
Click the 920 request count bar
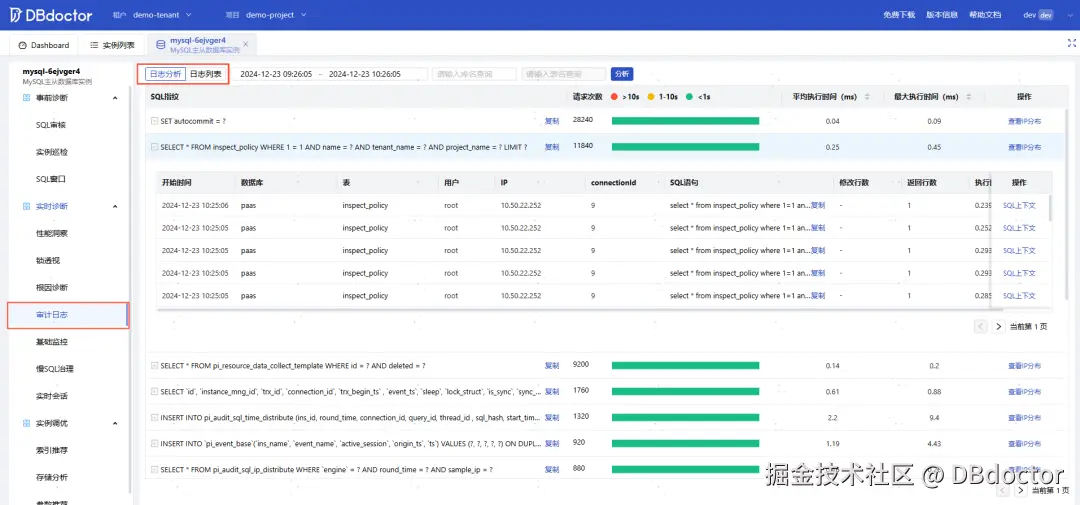[685, 443]
